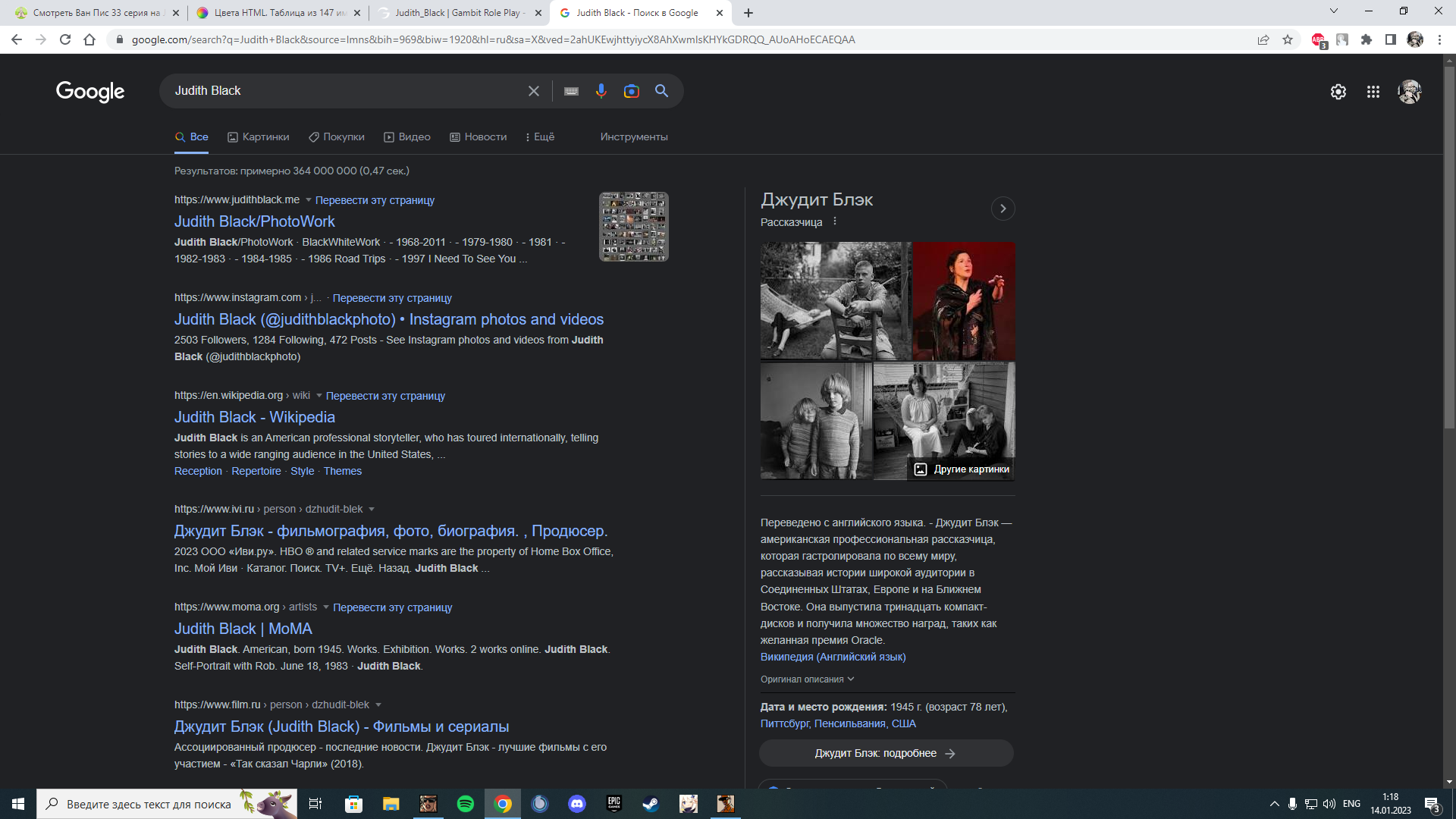Expand dropdown arrow next to judithblack.me URL

[309, 200]
